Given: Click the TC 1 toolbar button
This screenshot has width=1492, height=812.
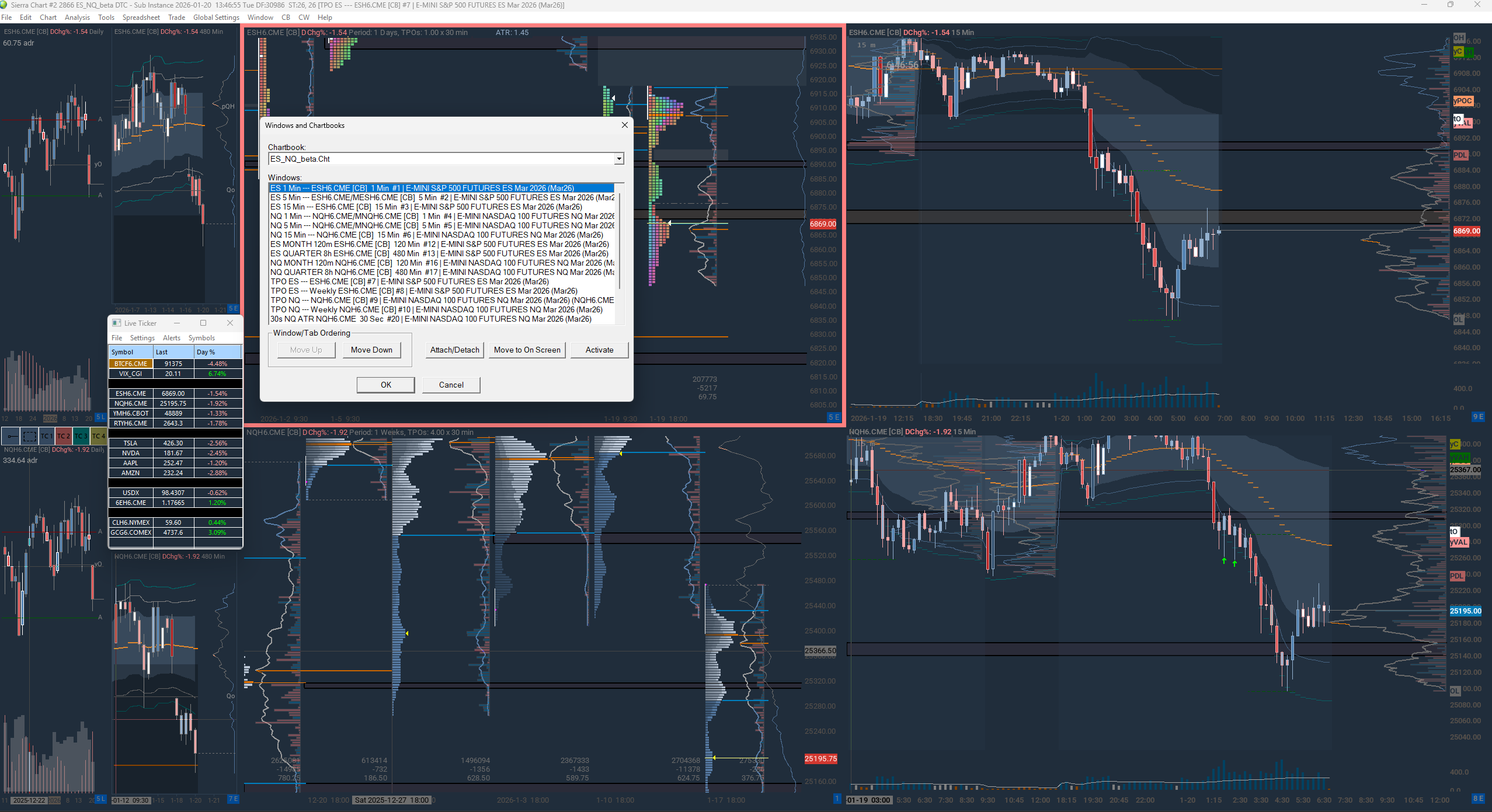Looking at the screenshot, I should pyautogui.click(x=47, y=436).
